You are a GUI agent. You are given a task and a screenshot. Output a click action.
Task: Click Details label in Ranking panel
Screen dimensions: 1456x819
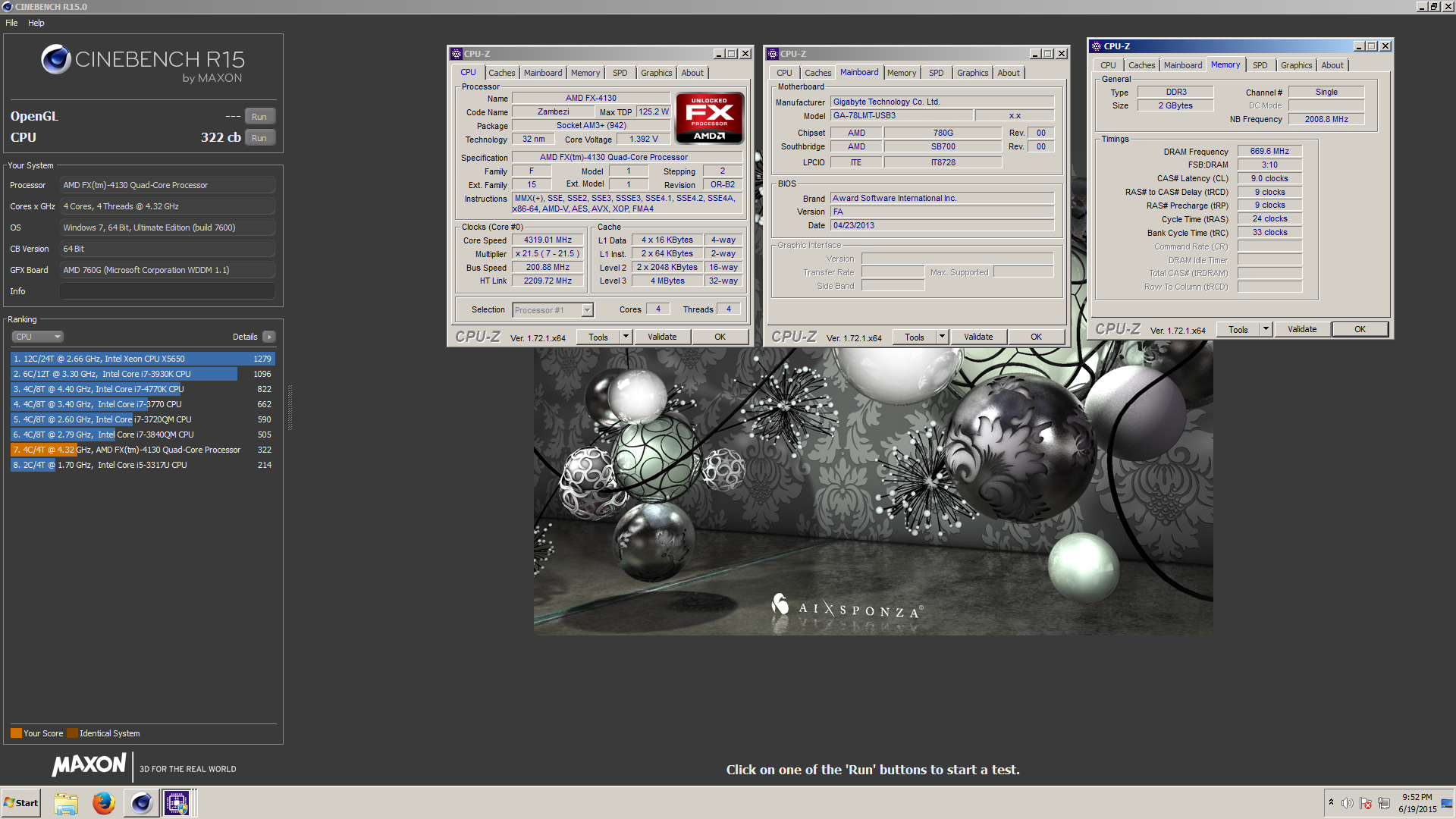click(245, 337)
